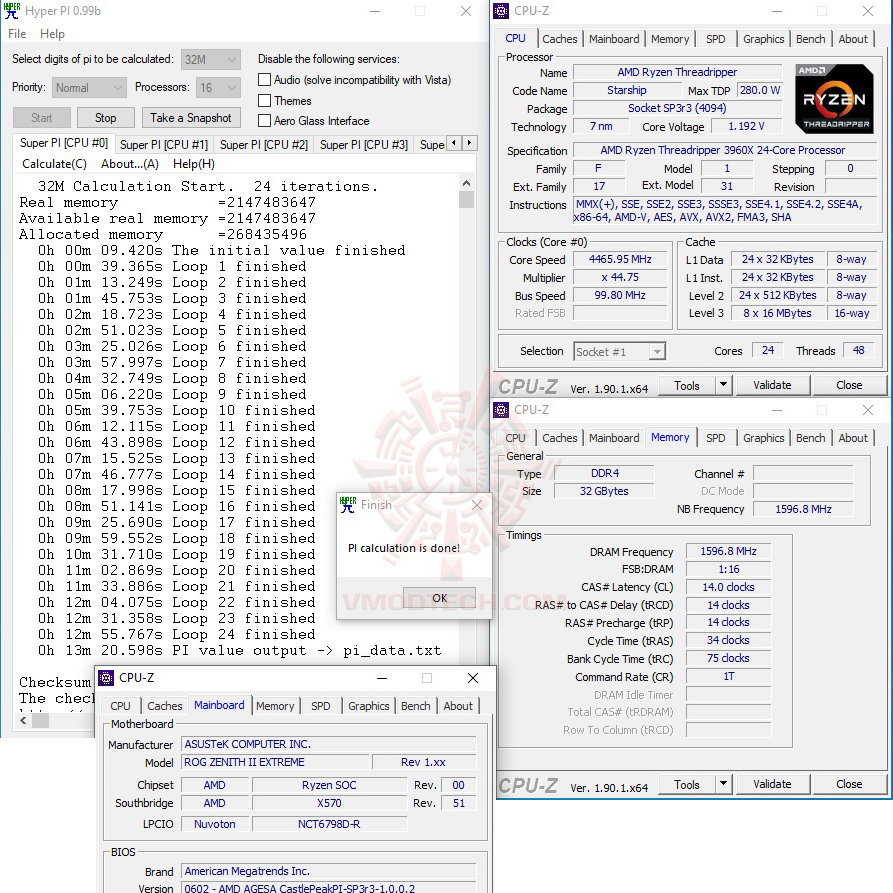Expand the Tools arrow in the Memory window
The width and height of the screenshot is (893, 893).
click(723, 784)
